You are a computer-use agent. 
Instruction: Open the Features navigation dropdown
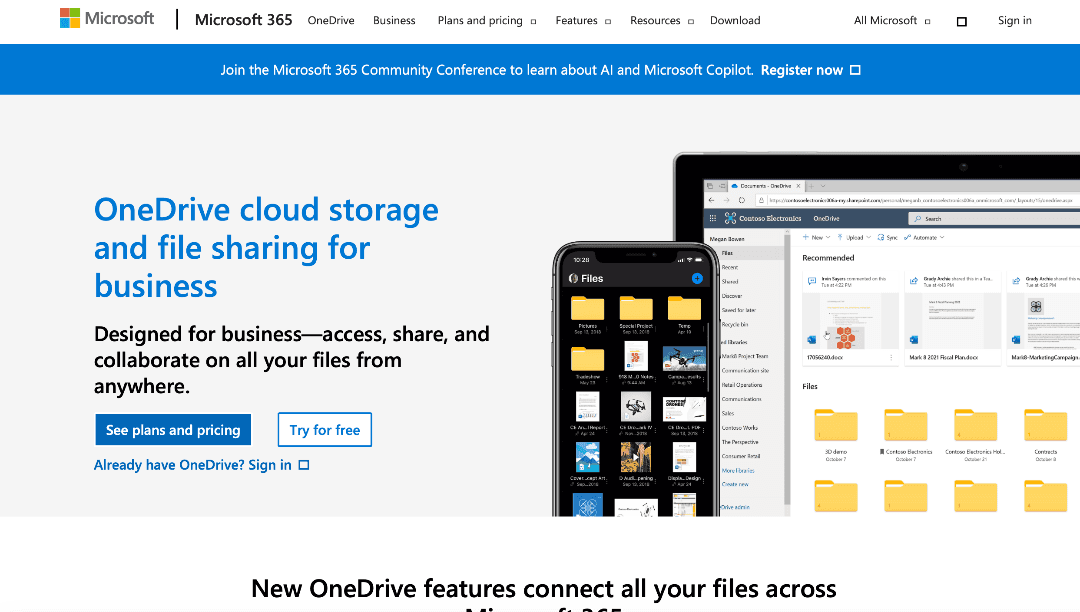(x=579, y=19)
